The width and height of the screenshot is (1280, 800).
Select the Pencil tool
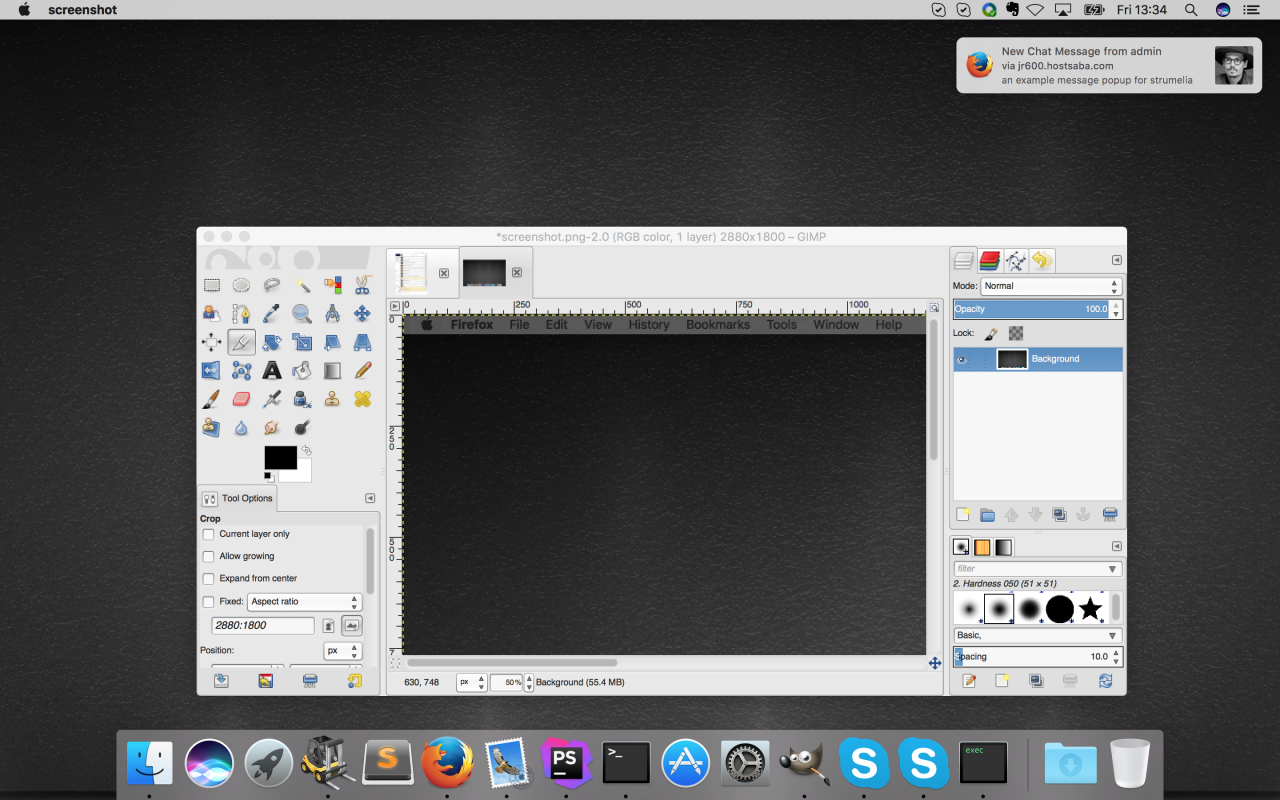click(x=363, y=371)
